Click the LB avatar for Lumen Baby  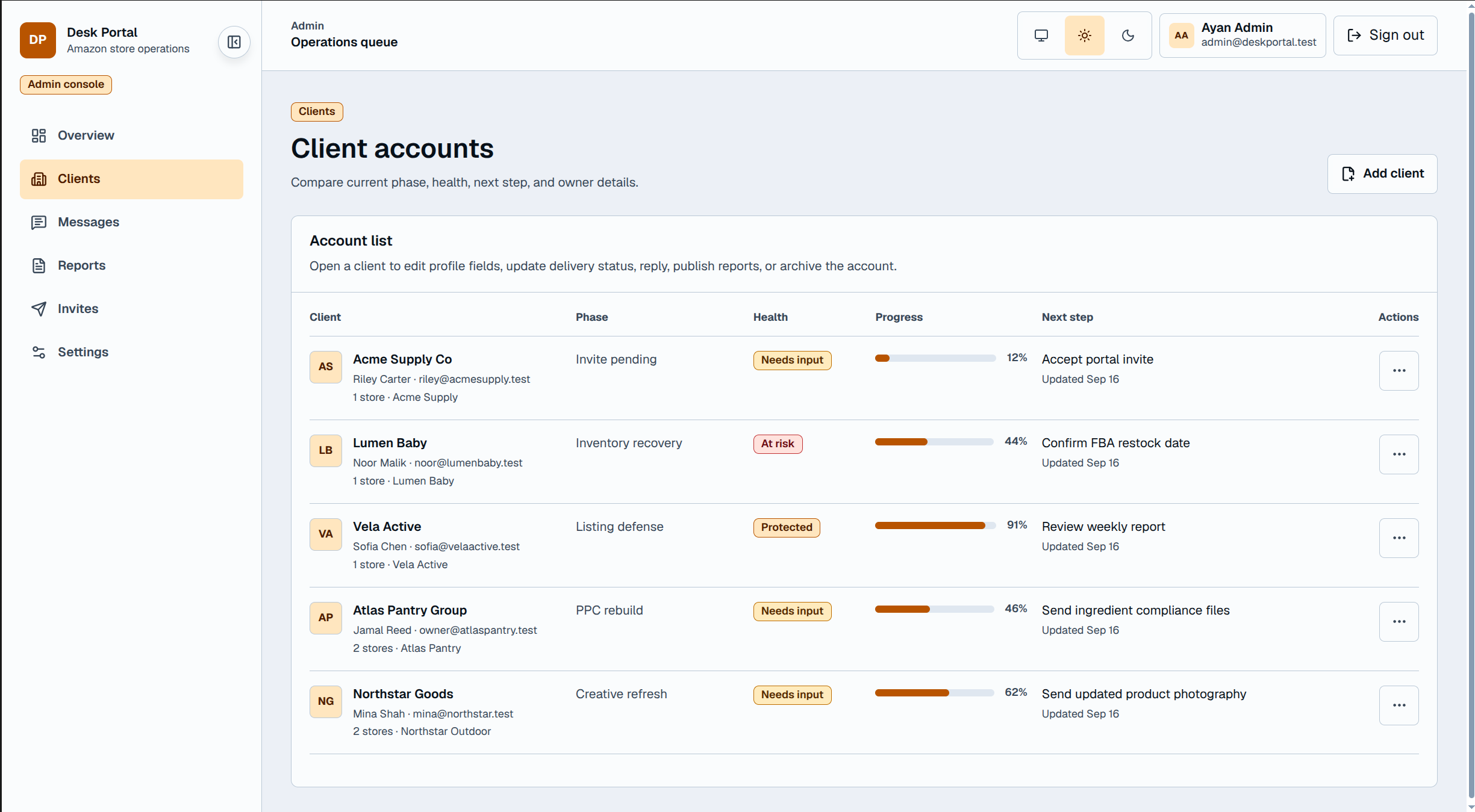click(326, 451)
